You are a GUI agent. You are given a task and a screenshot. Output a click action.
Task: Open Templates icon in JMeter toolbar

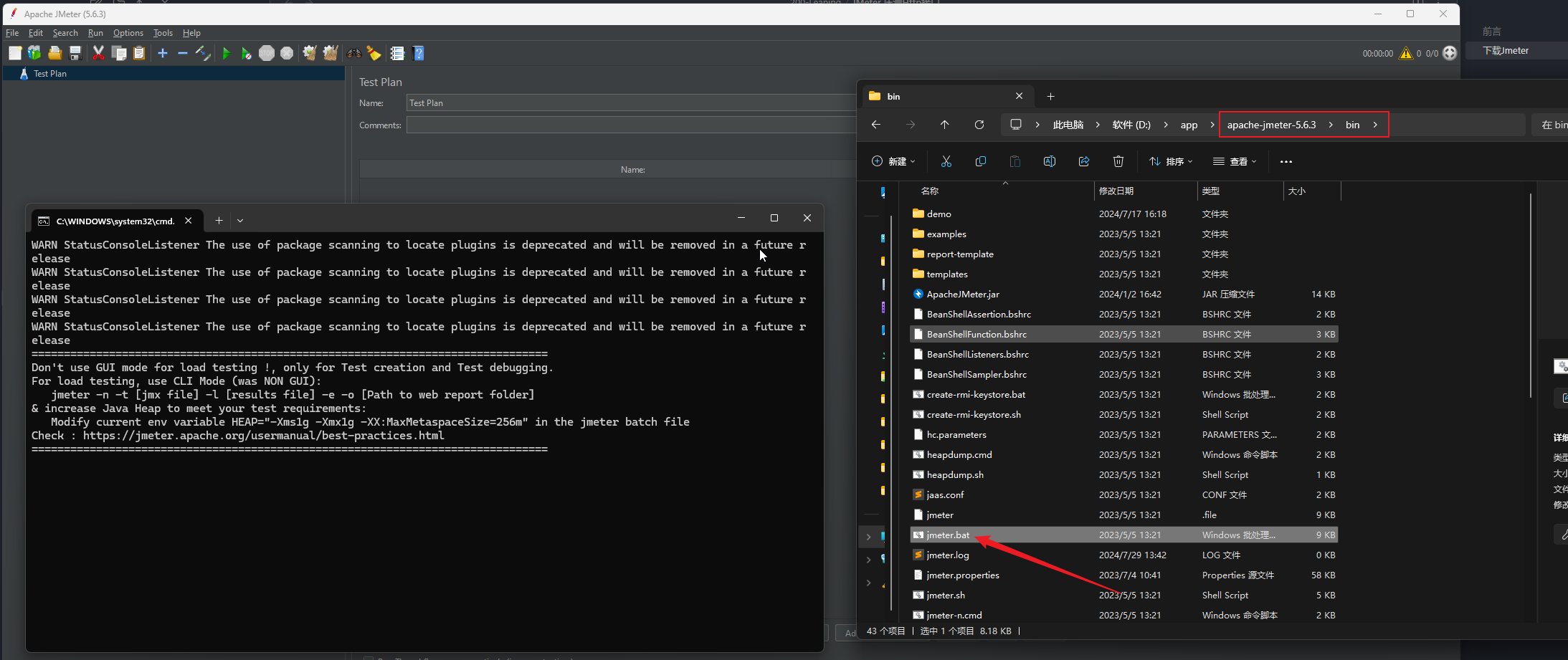pyautogui.click(x=34, y=53)
